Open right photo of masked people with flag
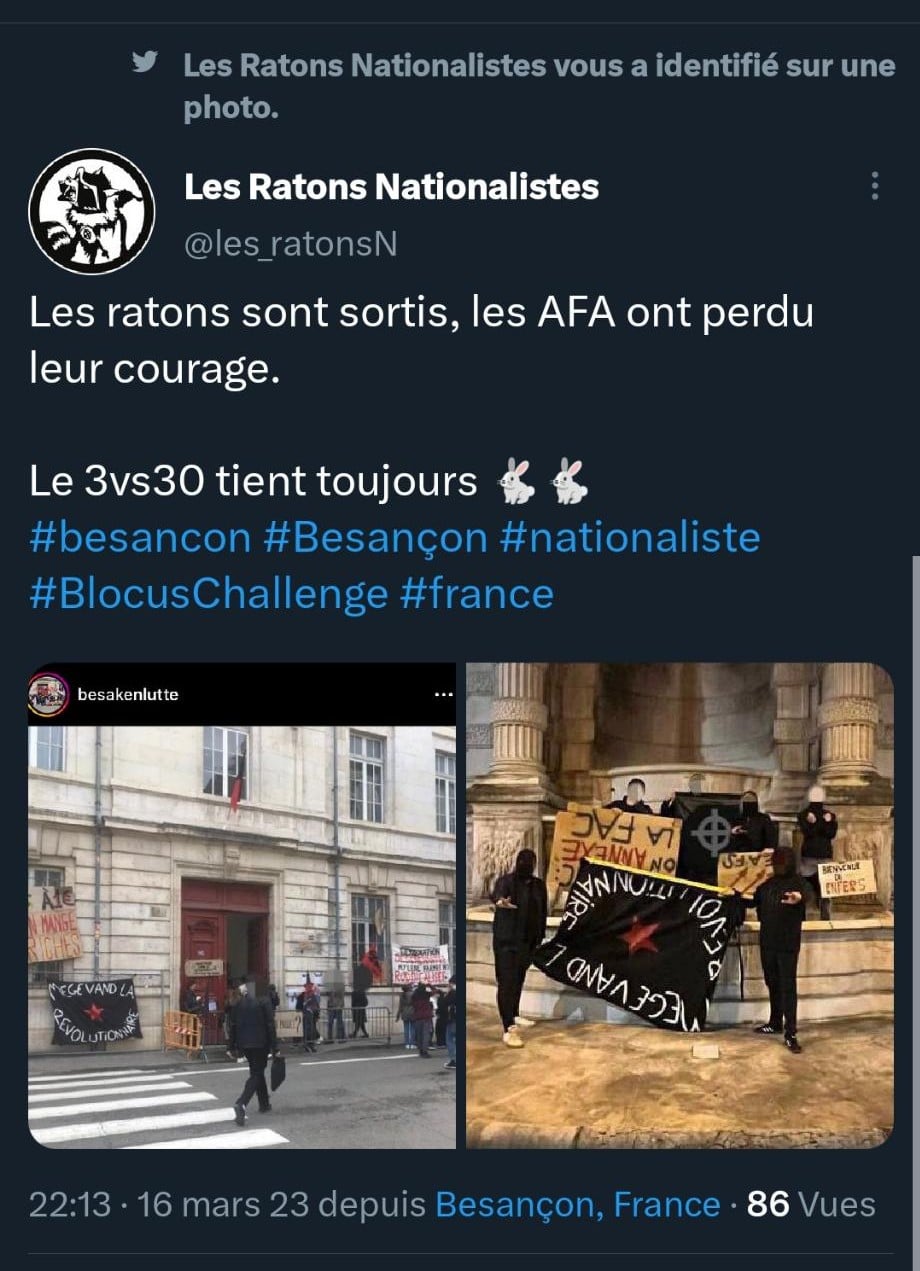The height and width of the screenshot is (1271, 920). tap(680, 905)
